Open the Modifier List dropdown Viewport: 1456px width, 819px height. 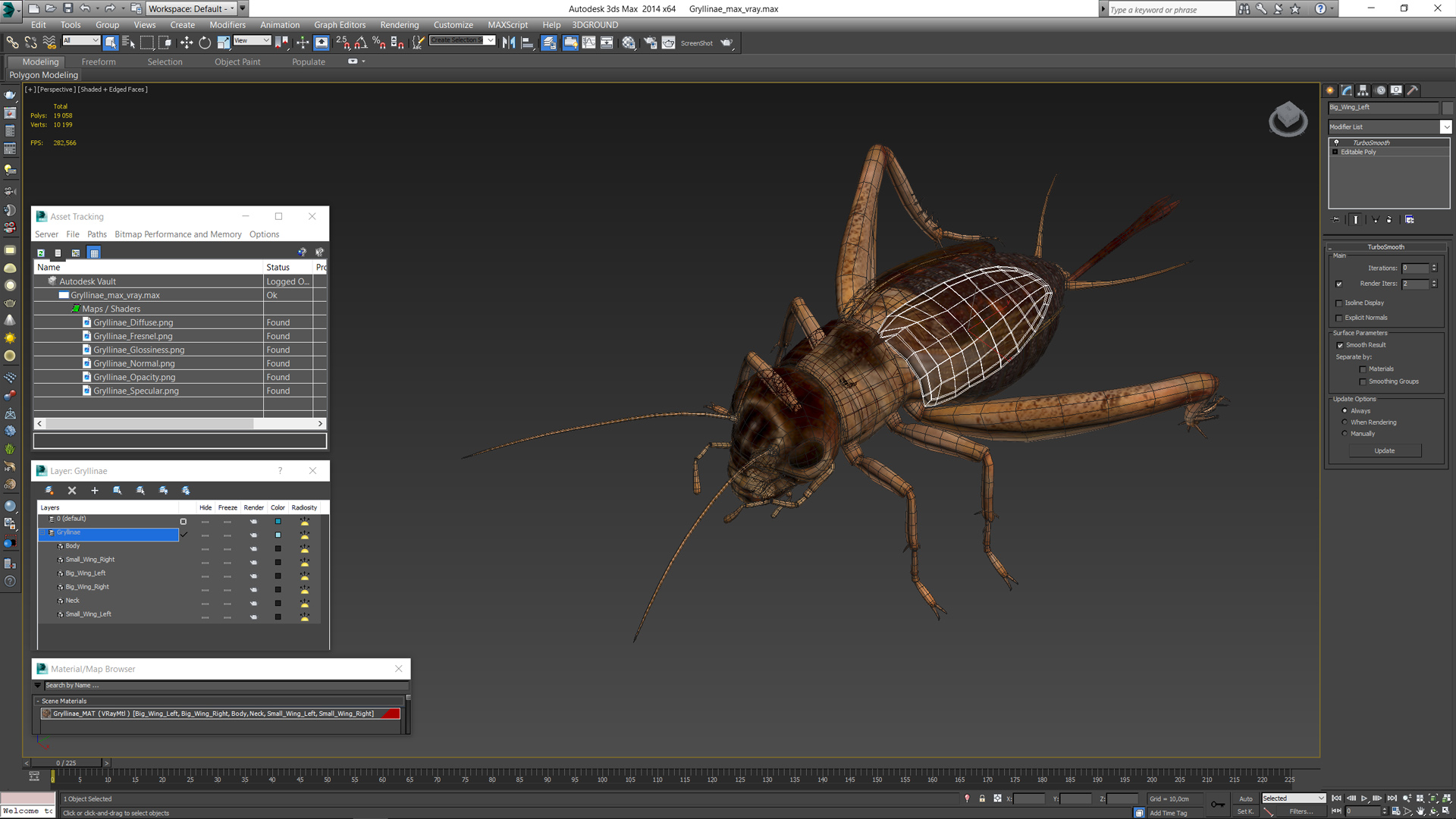(1446, 127)
